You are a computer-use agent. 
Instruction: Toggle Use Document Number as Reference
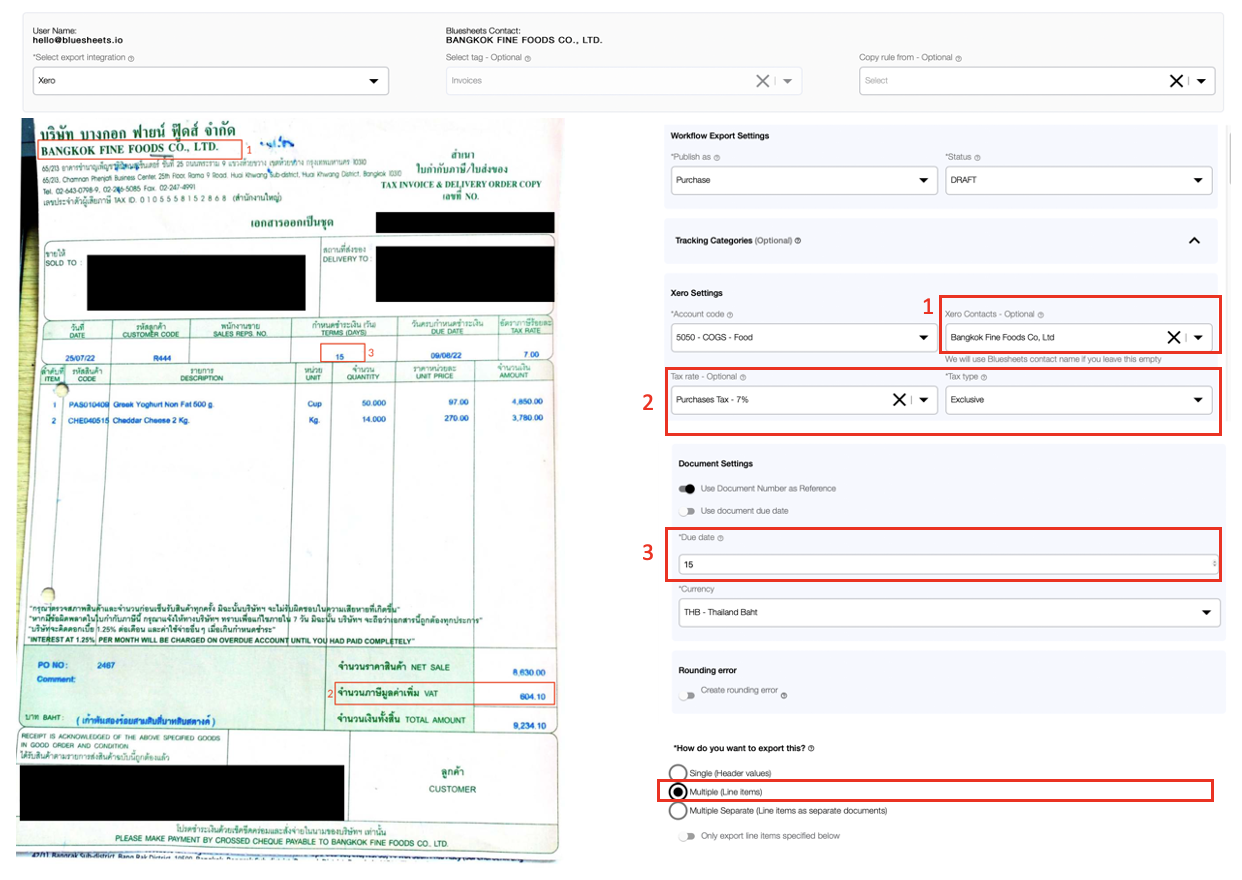(x=687, y=489)
